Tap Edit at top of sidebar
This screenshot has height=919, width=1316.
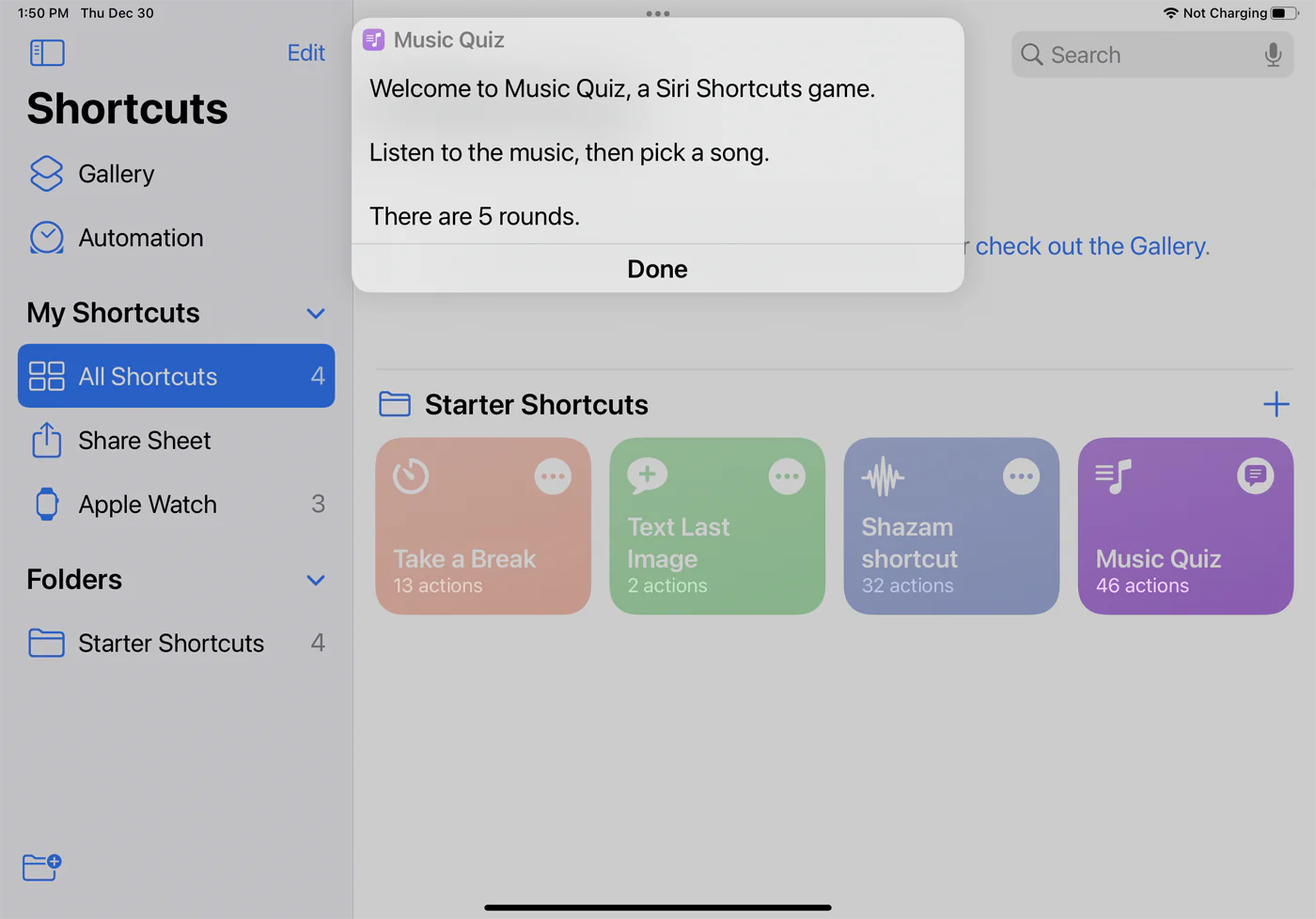click(305, 53)
